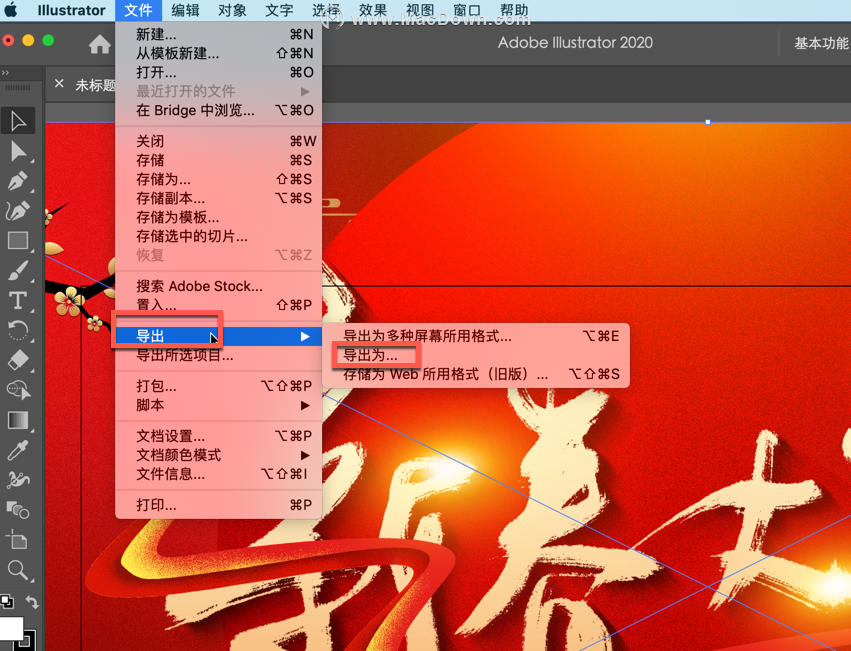This screenshot has height=651, width=851.
Task: Select the Selection tool (black arrow)
Action: point(18,121)
